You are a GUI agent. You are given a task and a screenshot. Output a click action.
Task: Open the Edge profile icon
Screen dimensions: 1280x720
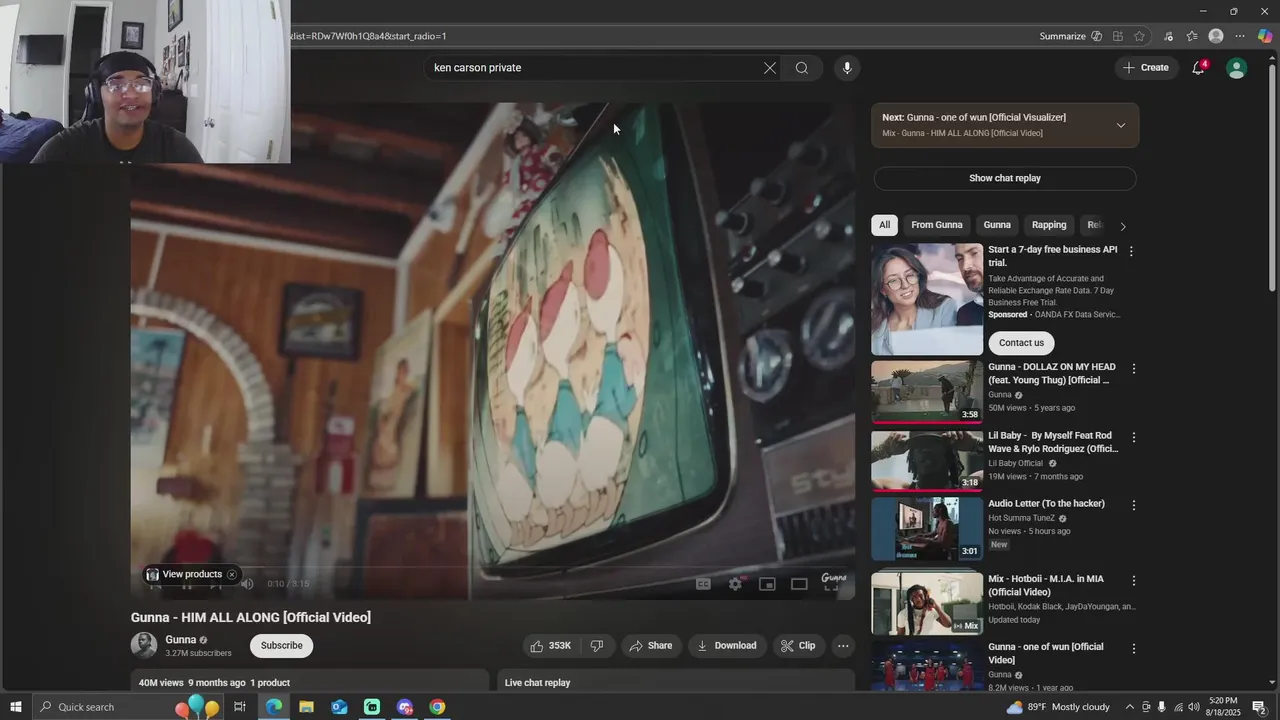pos(1216,36)
